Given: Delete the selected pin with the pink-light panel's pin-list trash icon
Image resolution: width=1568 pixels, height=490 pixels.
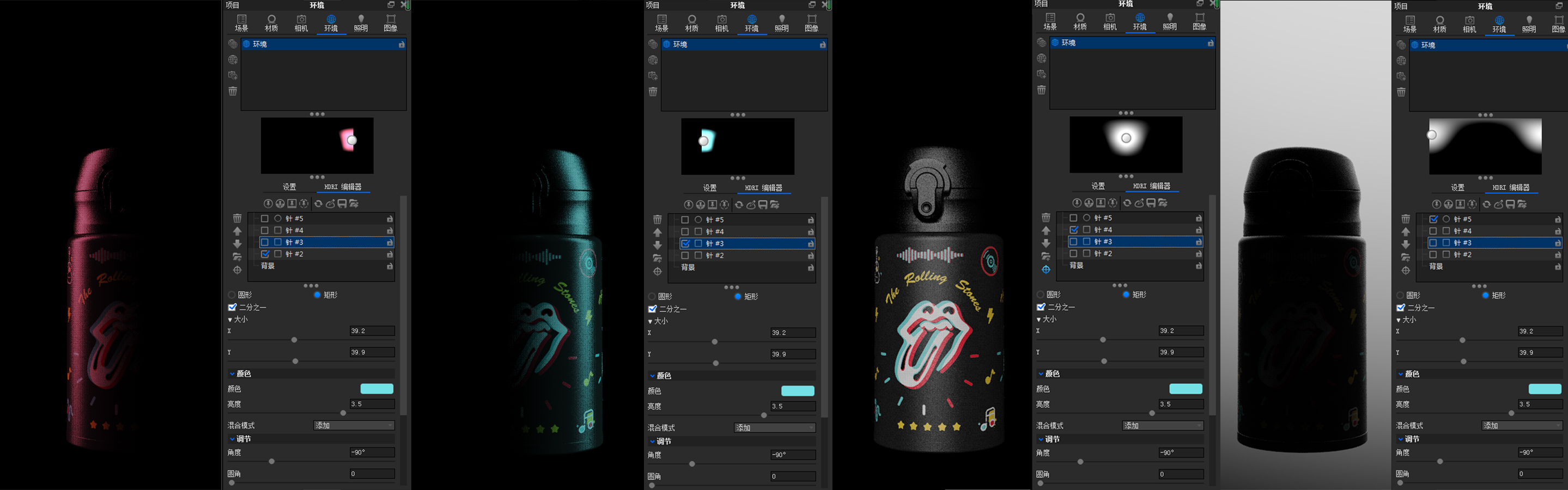Looking at the screenshot, I should [x=238, y=218].
